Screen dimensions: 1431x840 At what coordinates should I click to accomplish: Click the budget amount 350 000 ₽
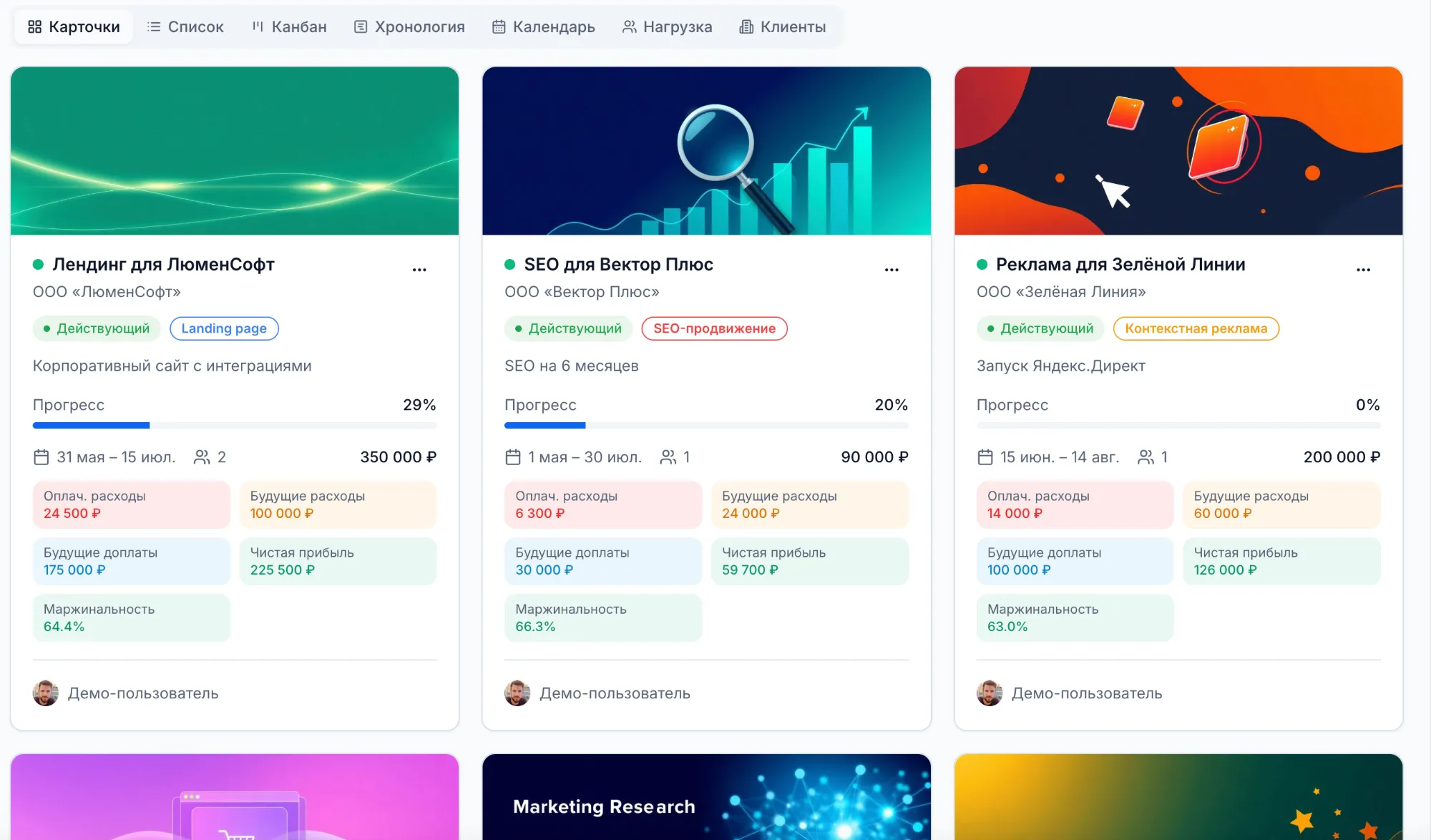[398, 457]
